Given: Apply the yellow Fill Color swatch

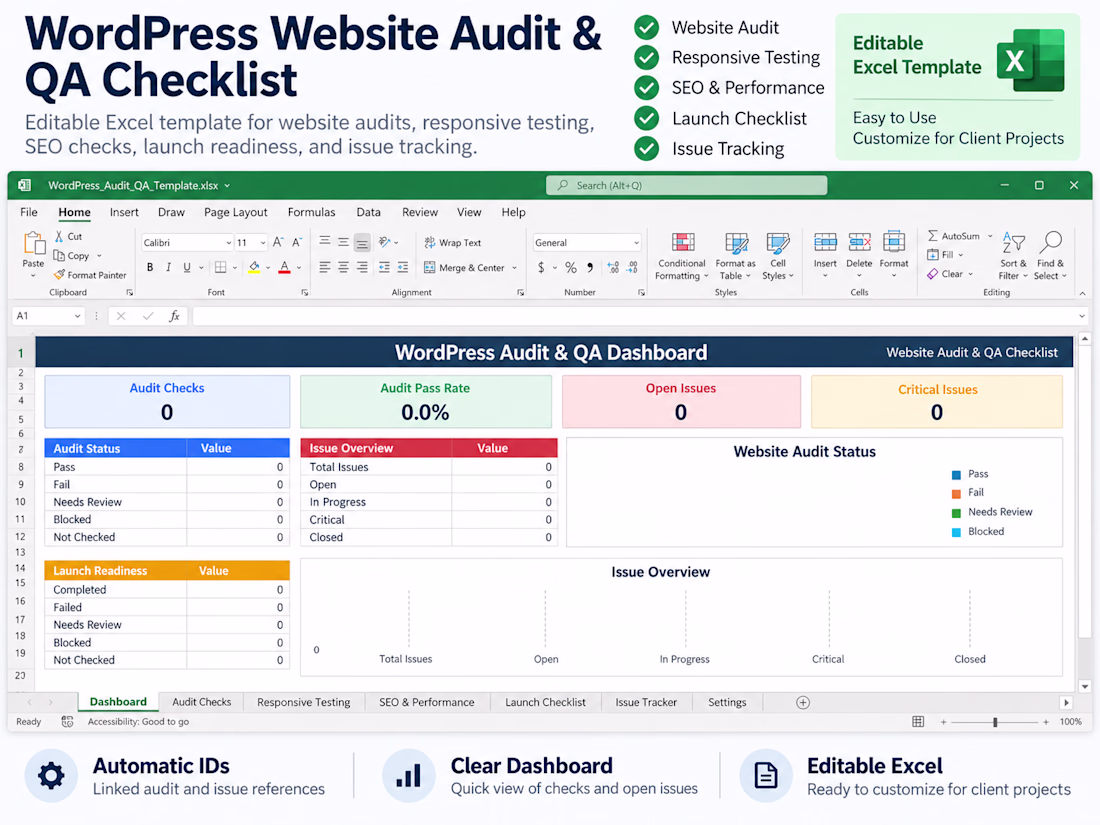Looking at the screenshot, I should 254,267.
